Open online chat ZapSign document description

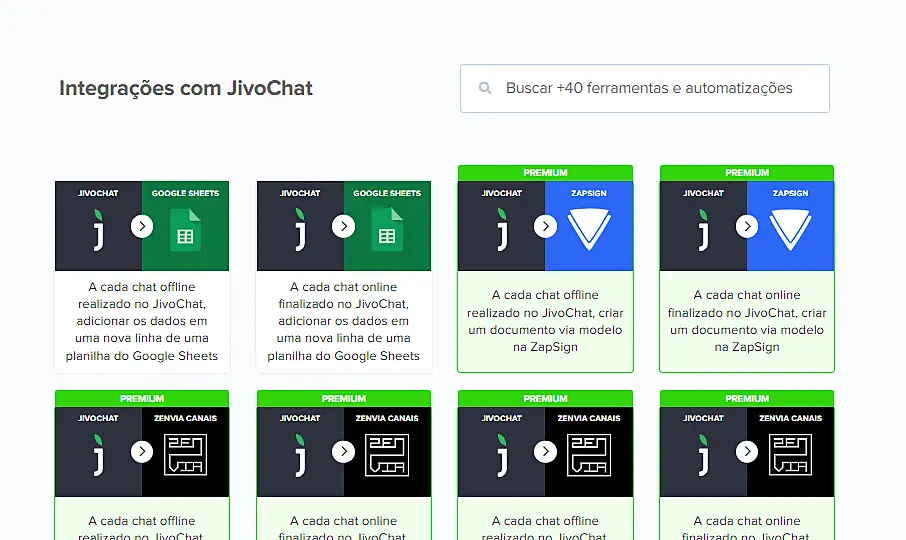(x=747, y=321)
